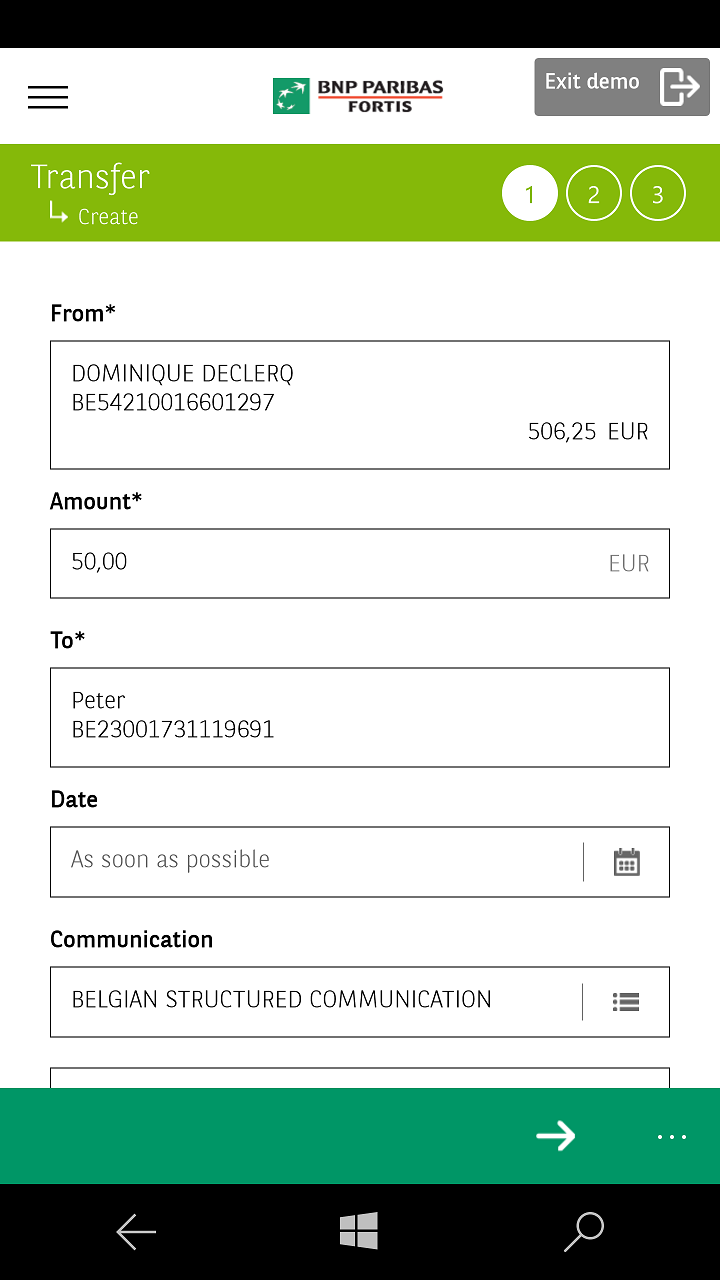Open the Belgian Structured Communication field
Screen dimensions: 720x1280
315,1001
